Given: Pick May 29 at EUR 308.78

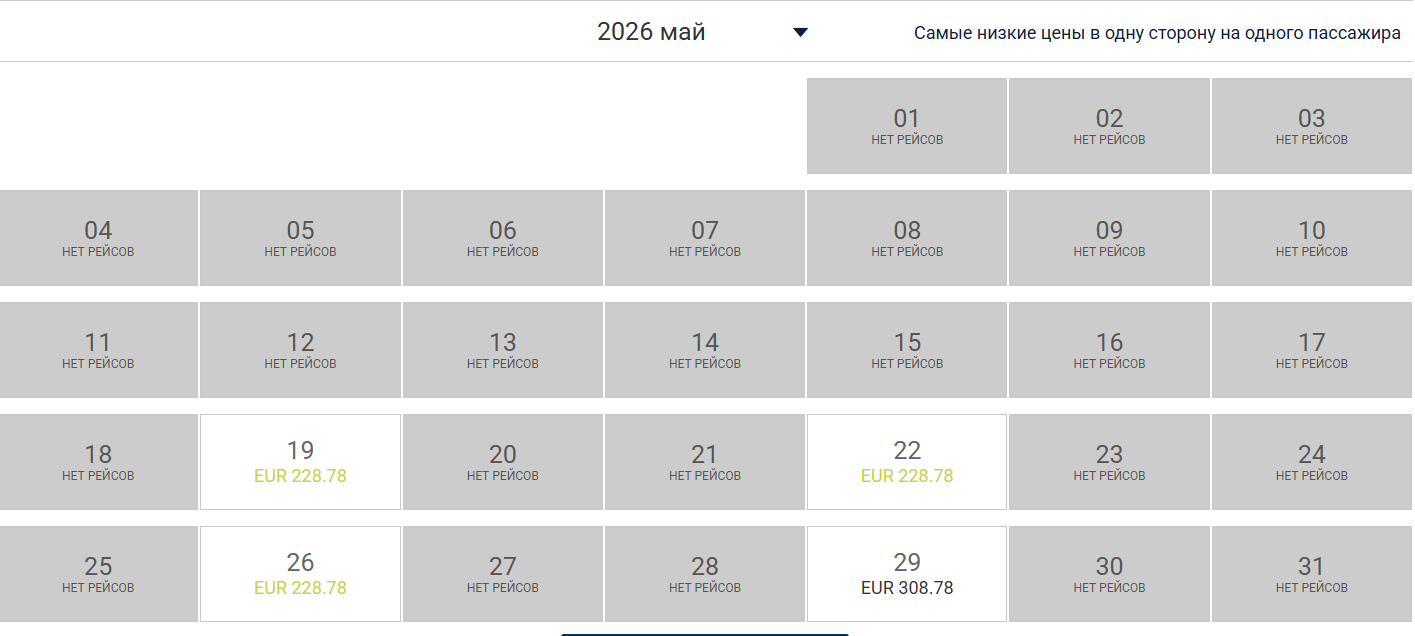Looking at the screenshot, I should click(x=907, y=574).
